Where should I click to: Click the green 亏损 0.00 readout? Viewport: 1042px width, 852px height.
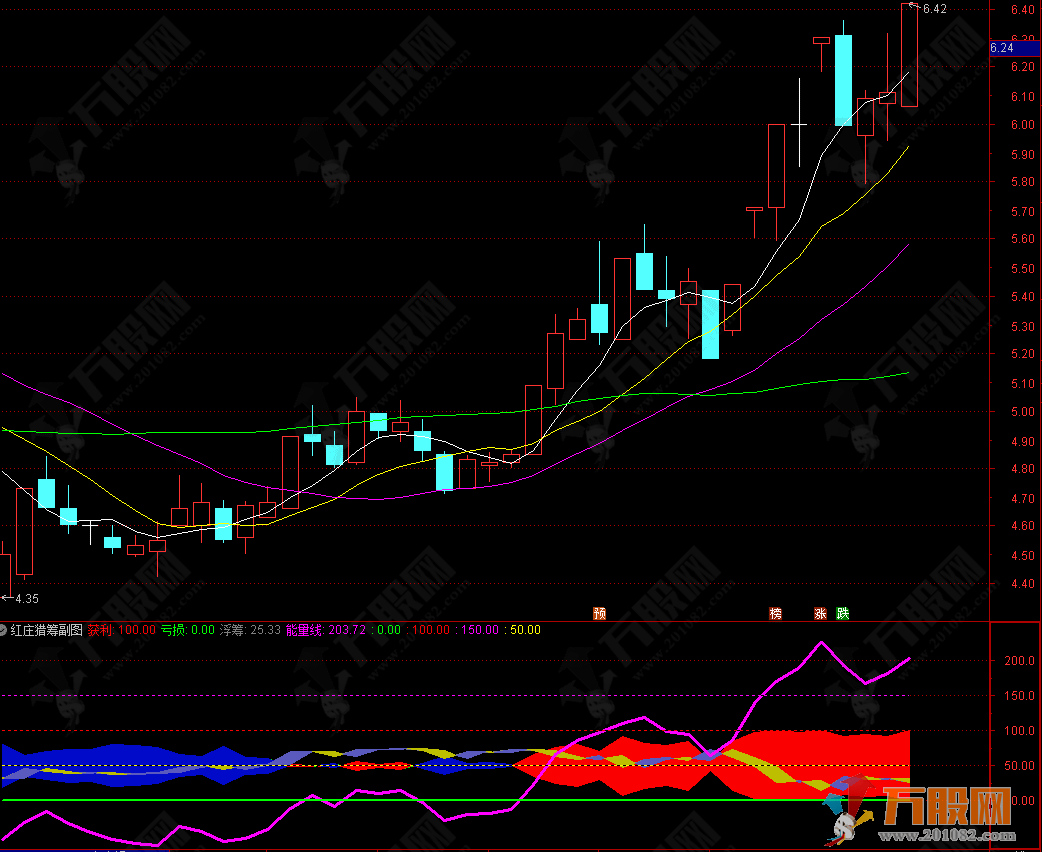188,630
